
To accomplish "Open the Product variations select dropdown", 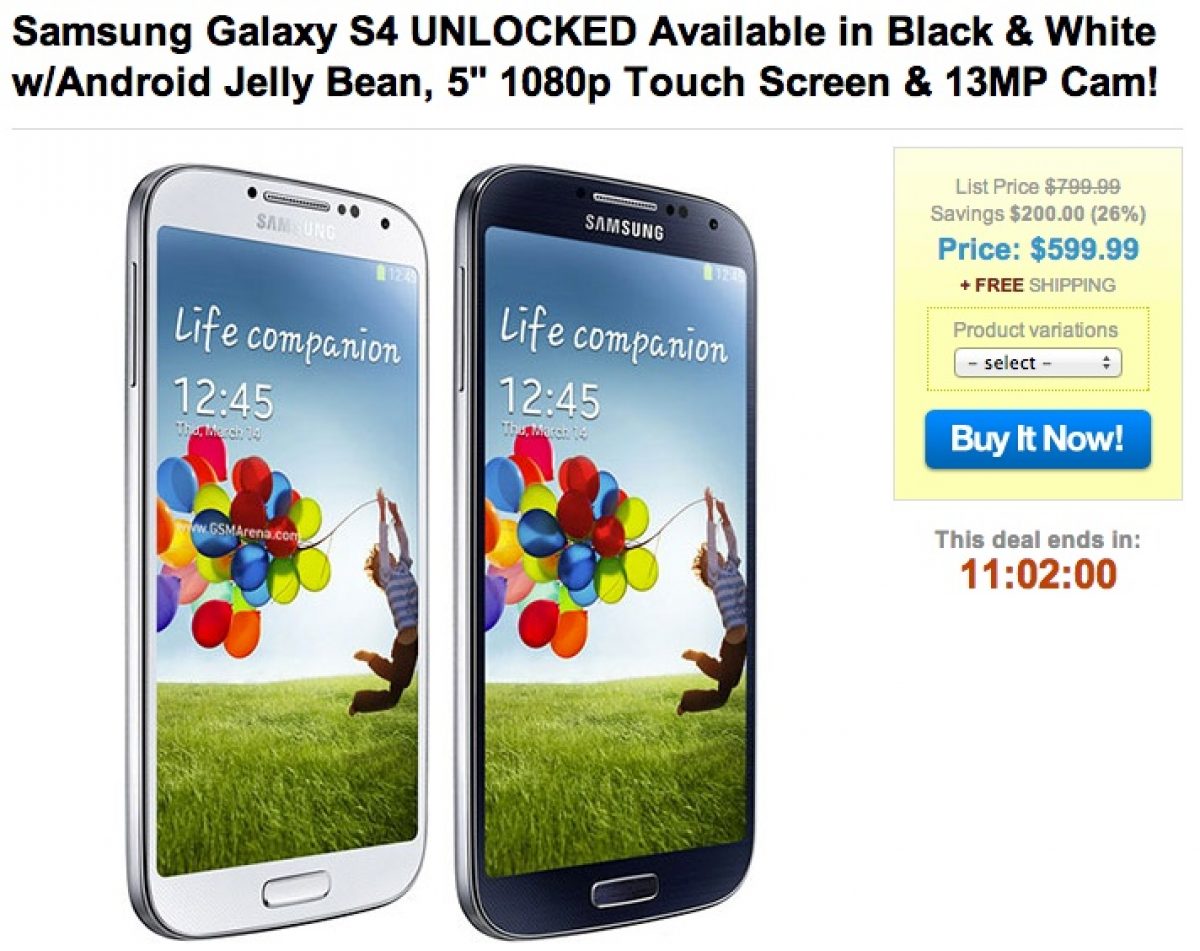I will point(1037,363).
